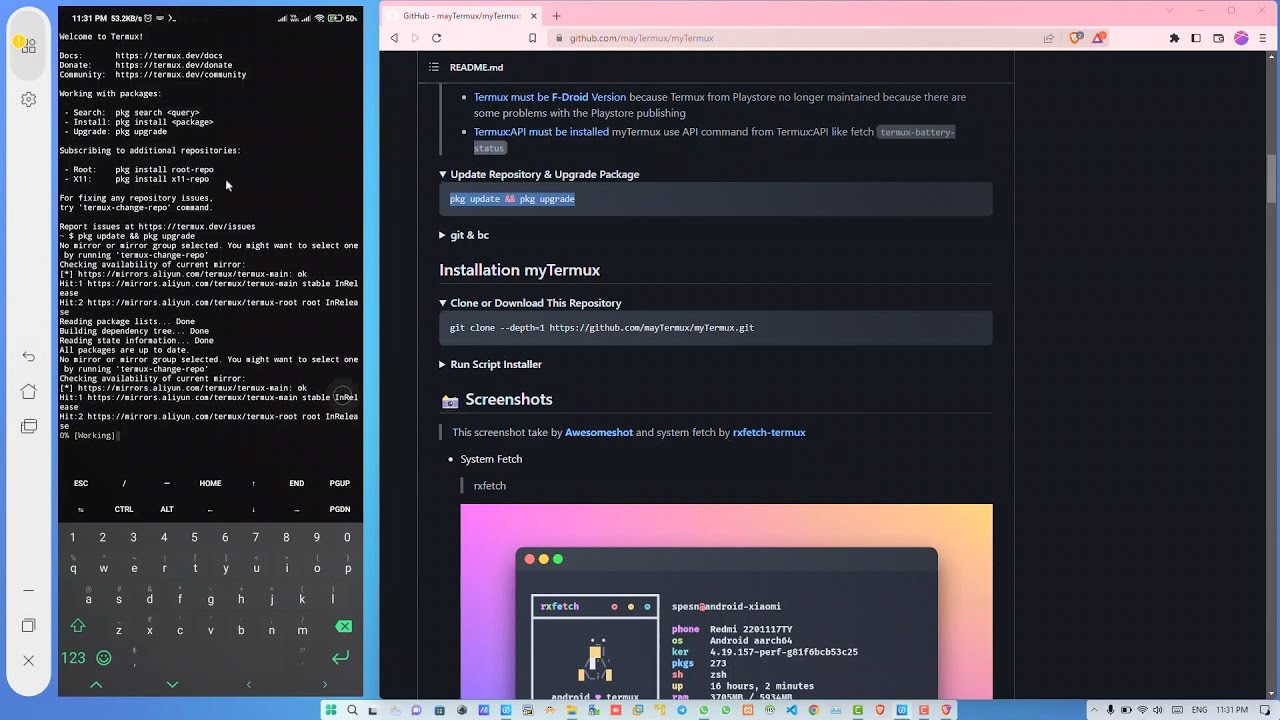Open the settings gear in the phone mirror sidebar

(x=28, y=98)
